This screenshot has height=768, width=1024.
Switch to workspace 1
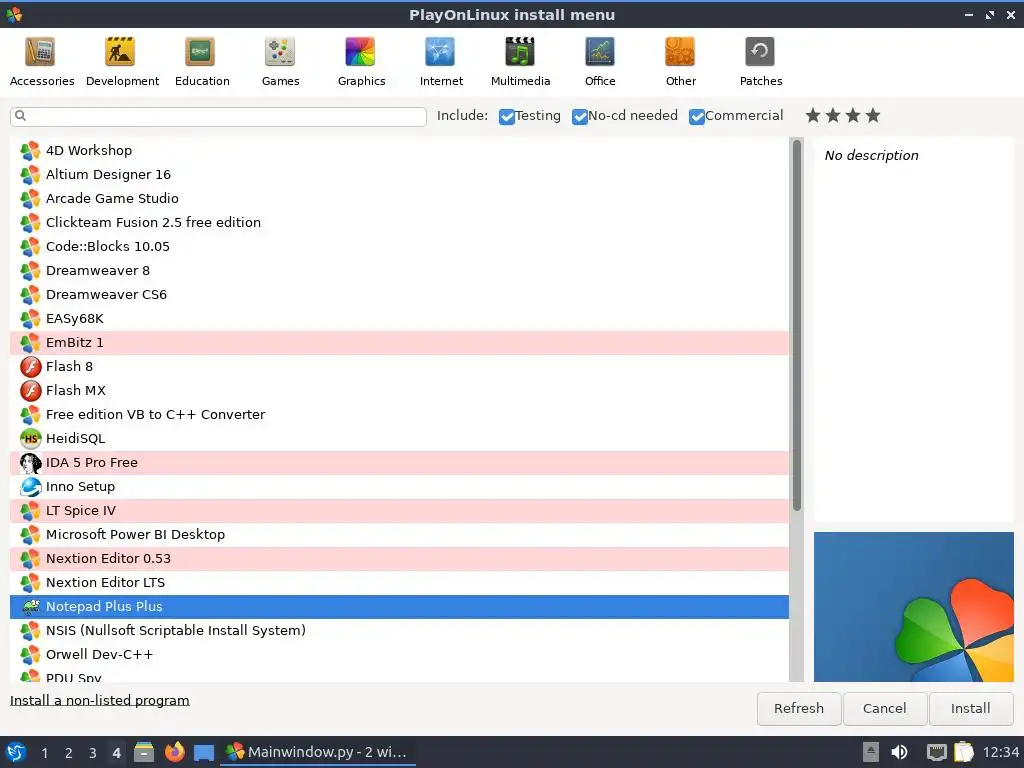tap(44, 753)
